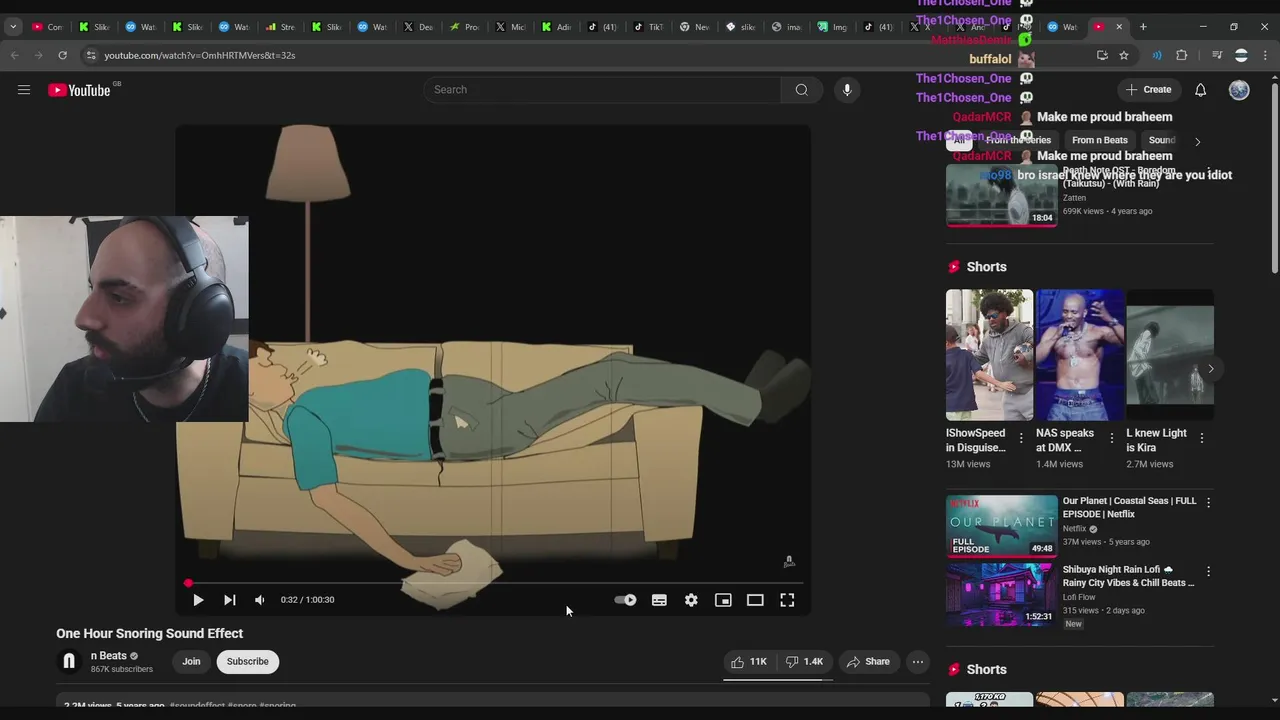
Task: Go to YouTube home via logo
Action: (x=79, y=90)
